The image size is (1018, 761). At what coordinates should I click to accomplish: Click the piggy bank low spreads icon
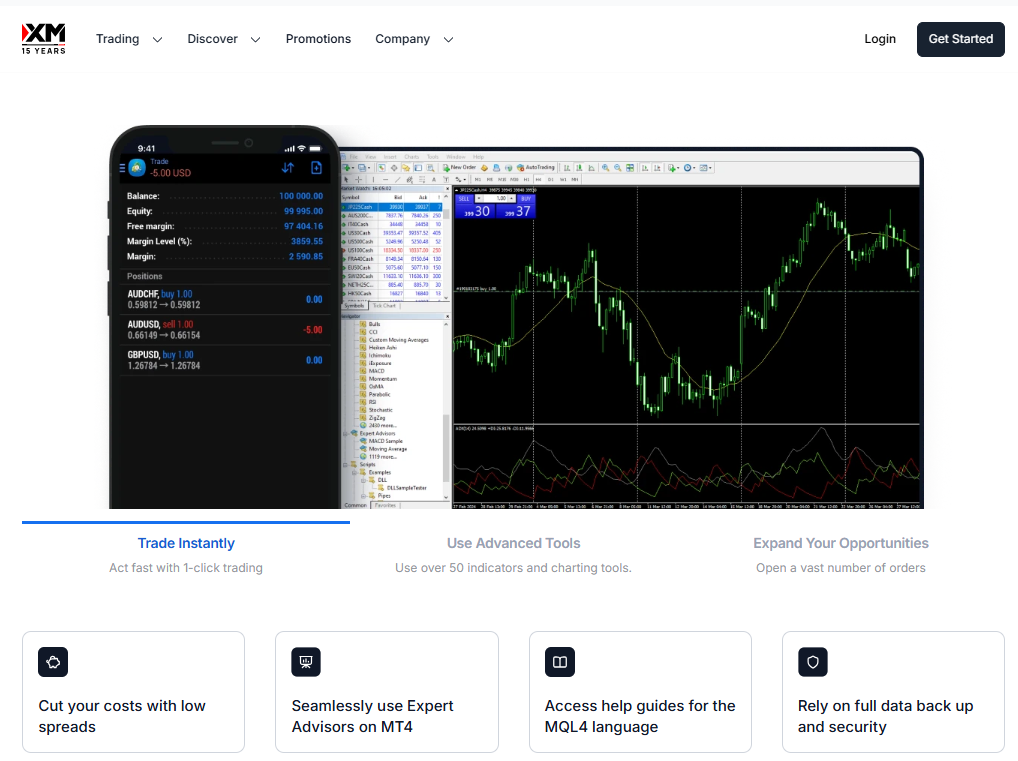[53, 662]
